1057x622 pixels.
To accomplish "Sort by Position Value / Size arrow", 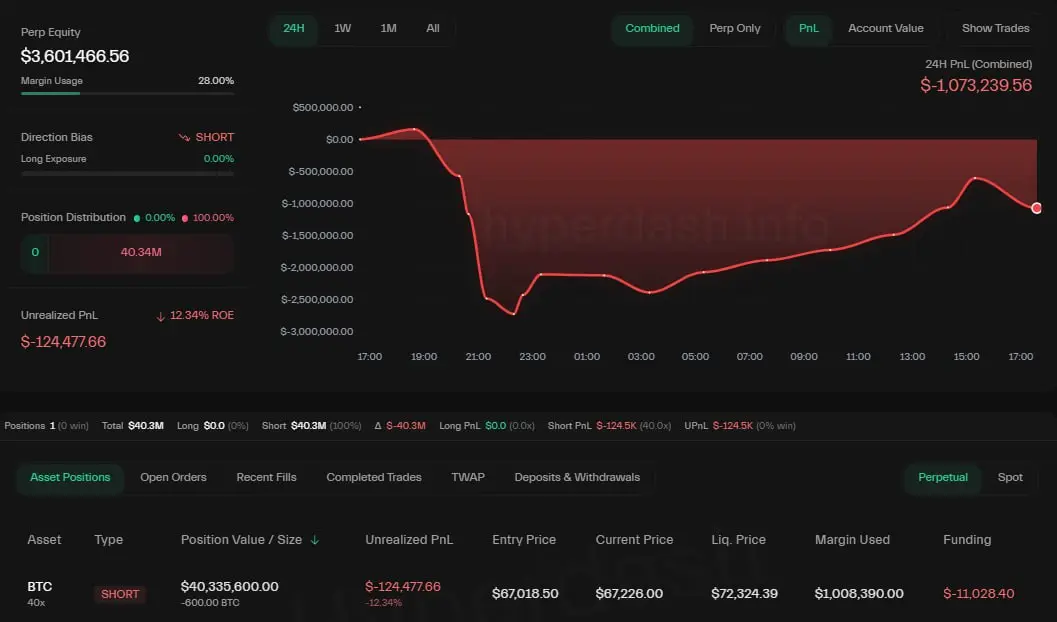I will [314, 540].
